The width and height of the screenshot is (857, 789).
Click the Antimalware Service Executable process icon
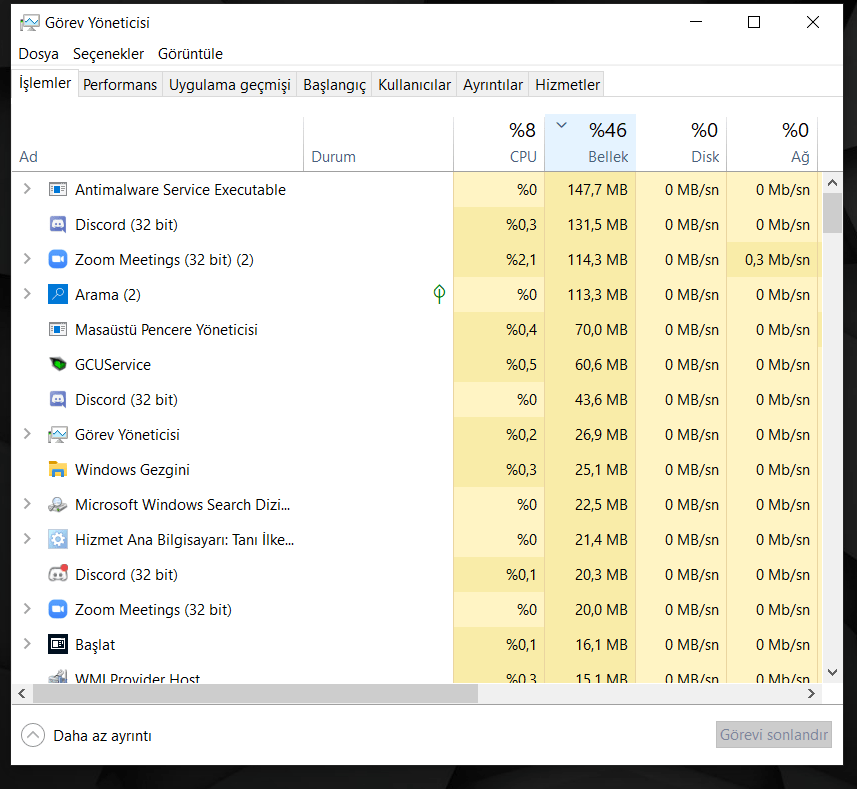tap(58, 190)
